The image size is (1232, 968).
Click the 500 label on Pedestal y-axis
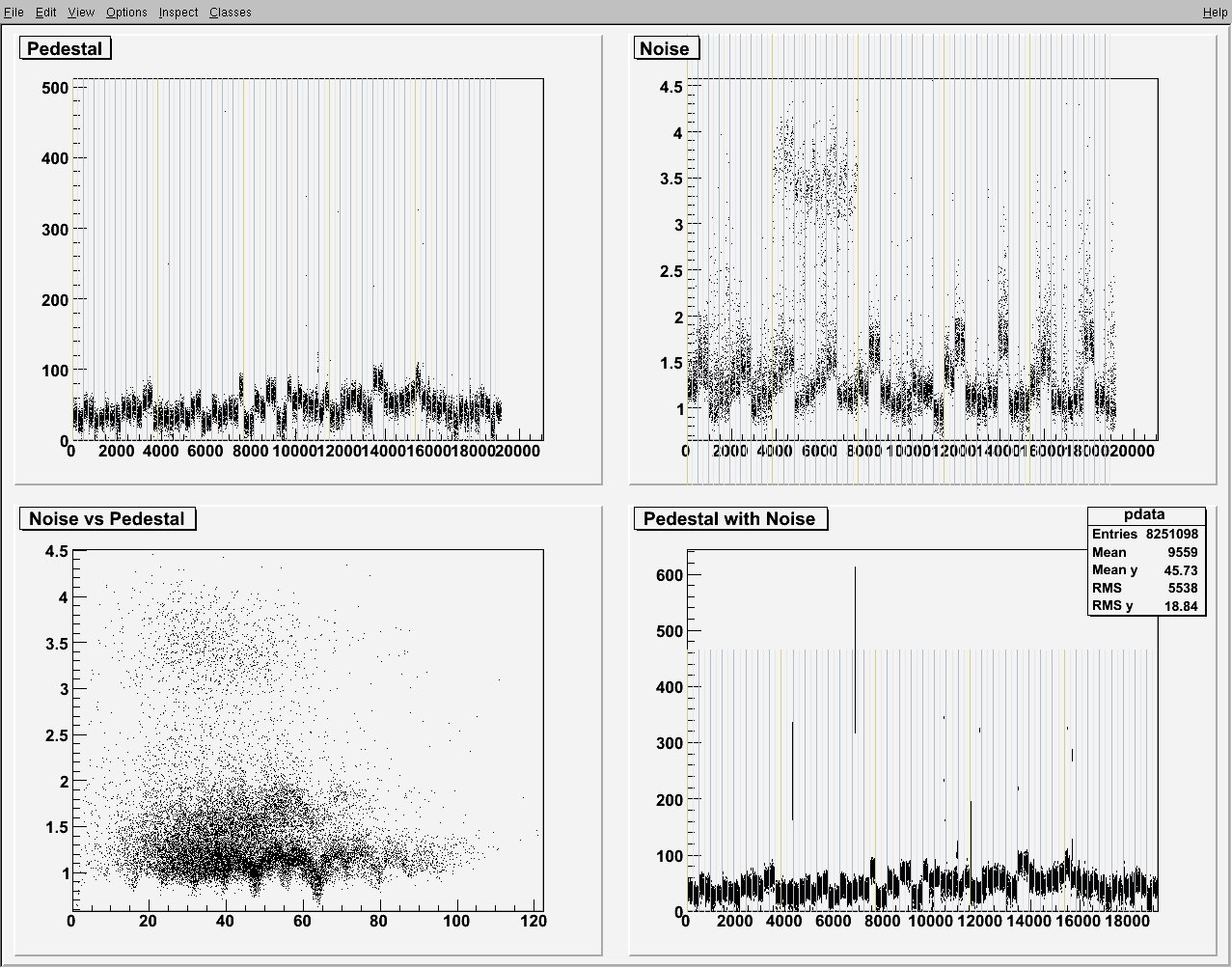pyautogui.click(x=54, y=87)
